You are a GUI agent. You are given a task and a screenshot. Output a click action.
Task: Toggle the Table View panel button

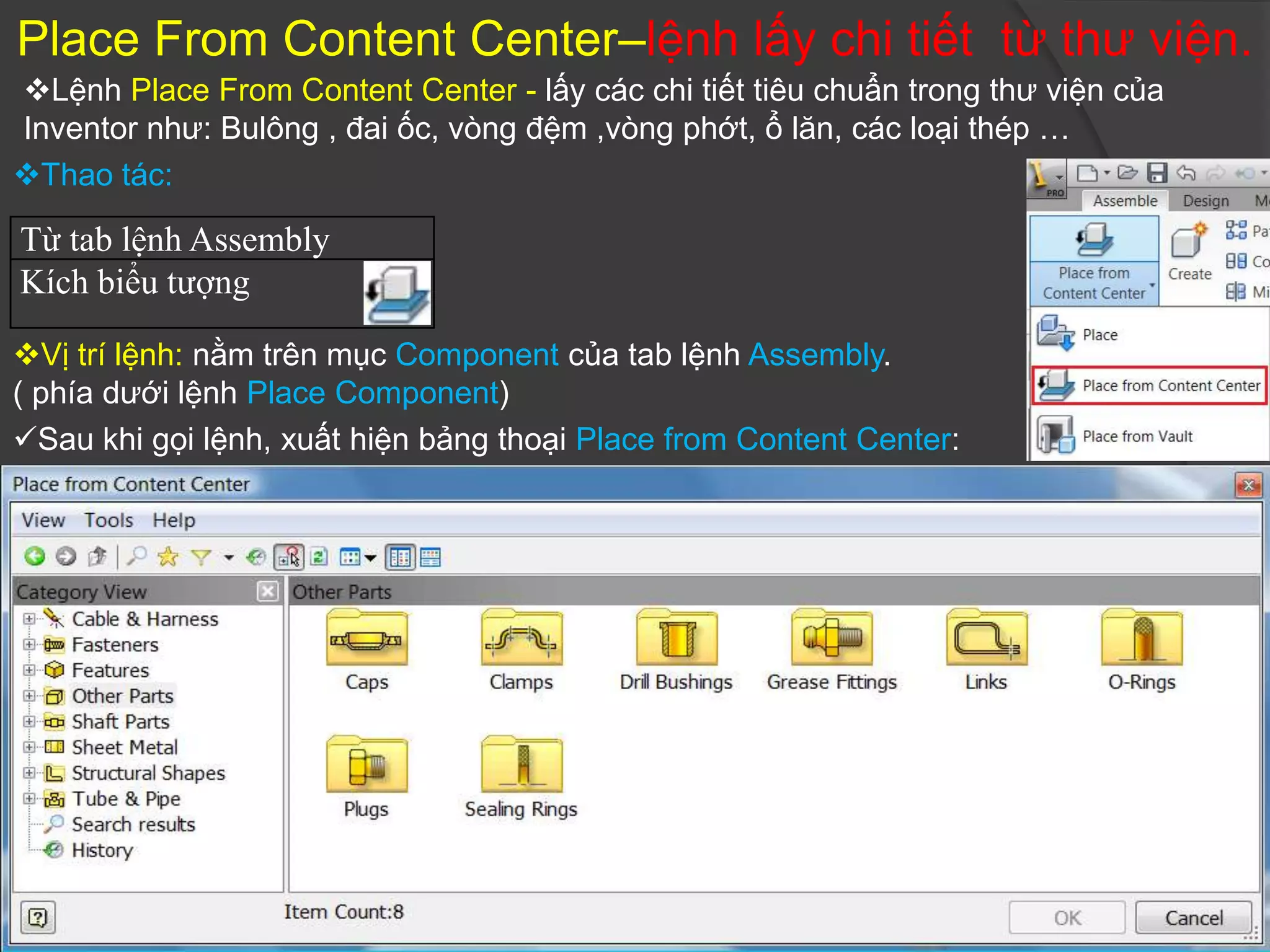[430, 557]
